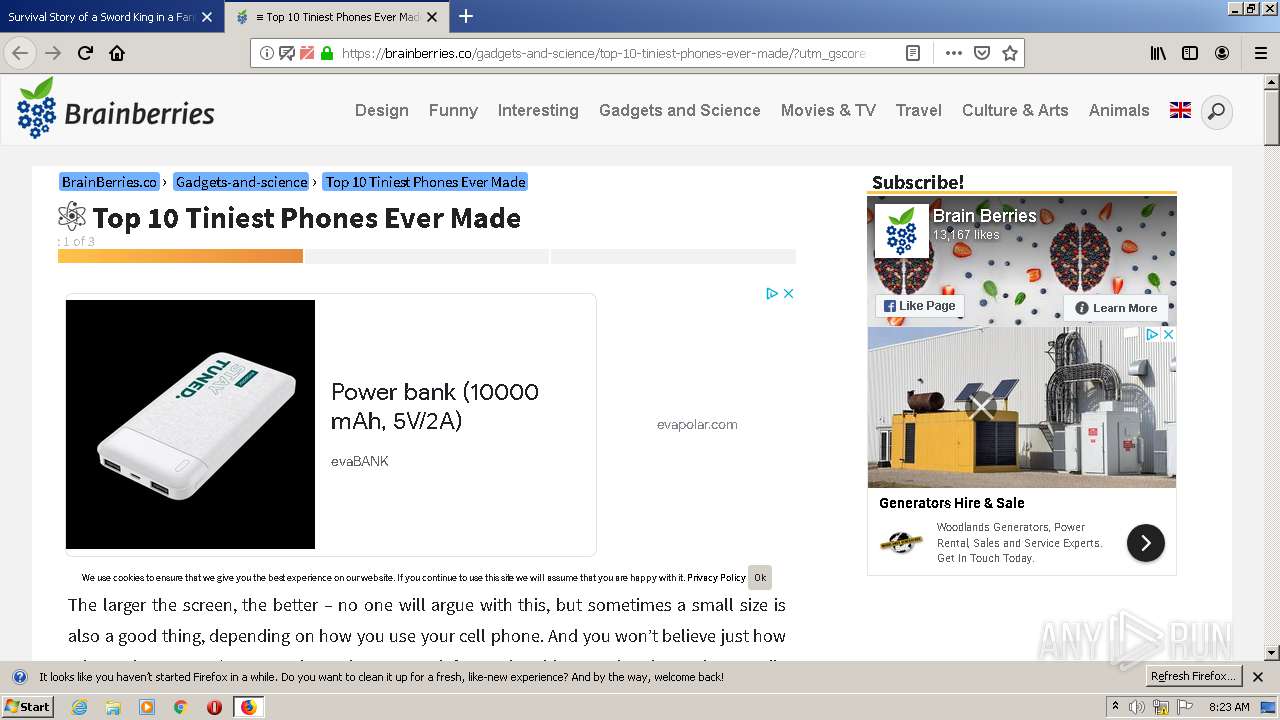Screen dimensions: 1280x720
Task: Open Gadgets and Science category
Action: coord(680,110)
